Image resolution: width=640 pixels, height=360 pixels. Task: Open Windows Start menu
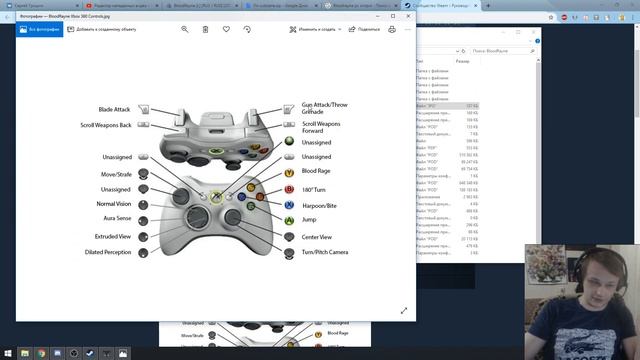click(x=8, y=353)
